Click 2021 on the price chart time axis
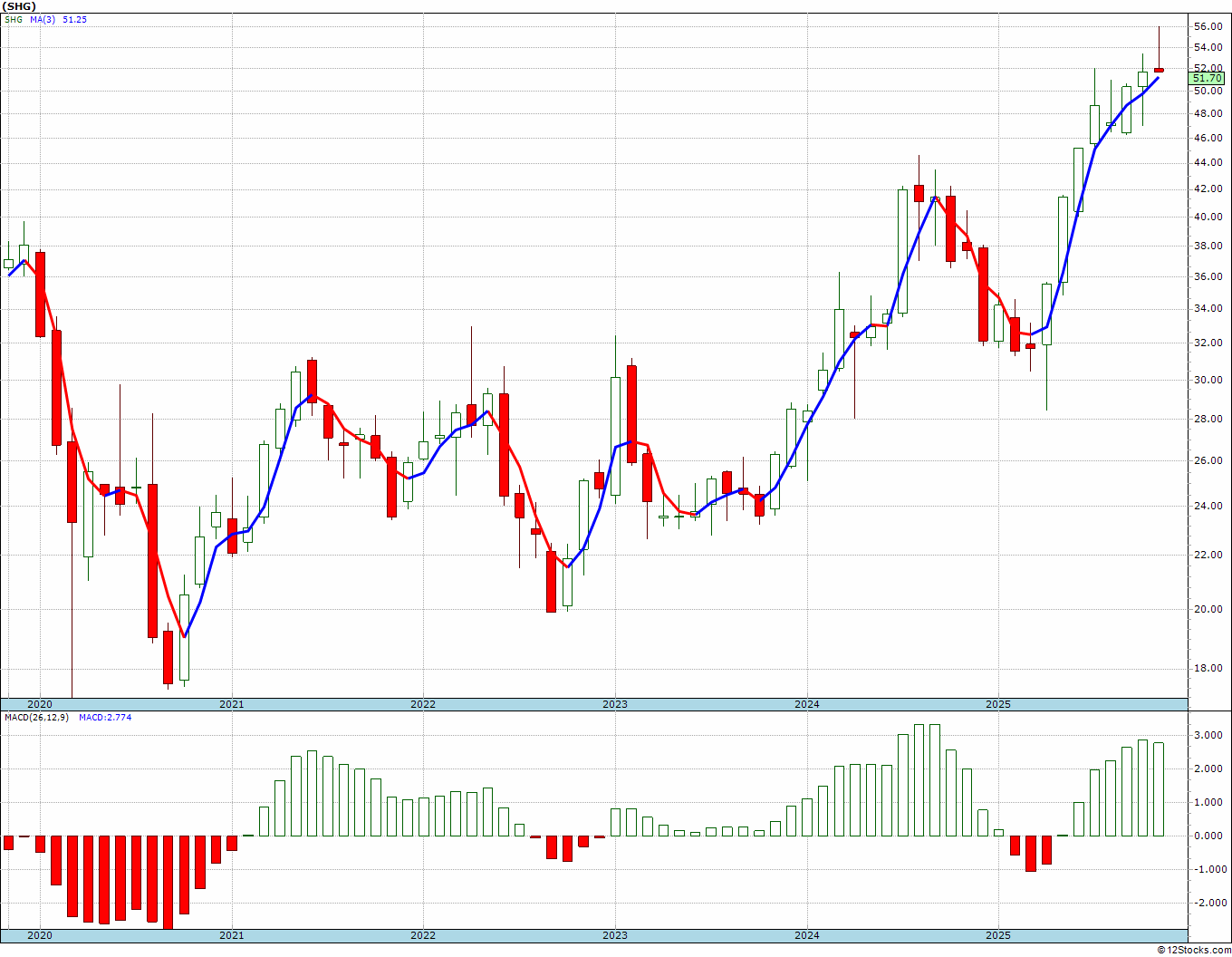The image size is (1232, 957). click(232, 704)
